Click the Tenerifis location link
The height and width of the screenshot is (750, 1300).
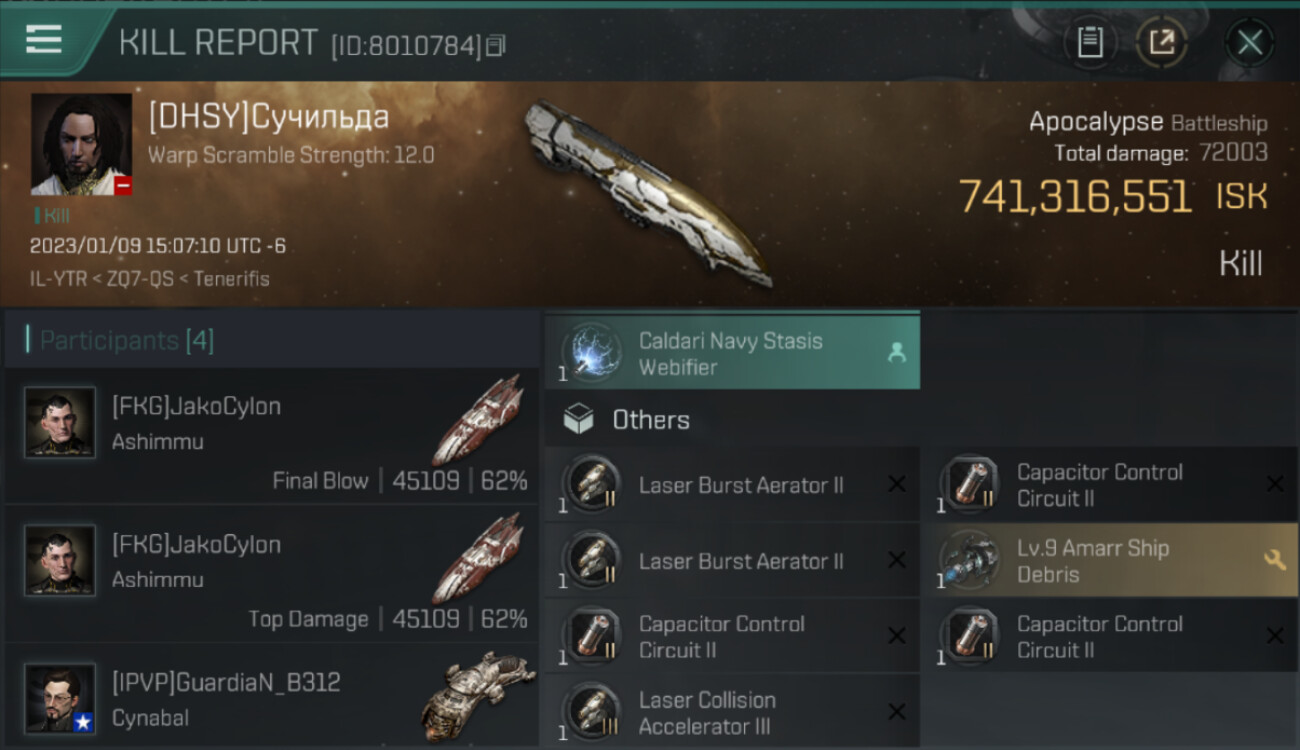231,279
